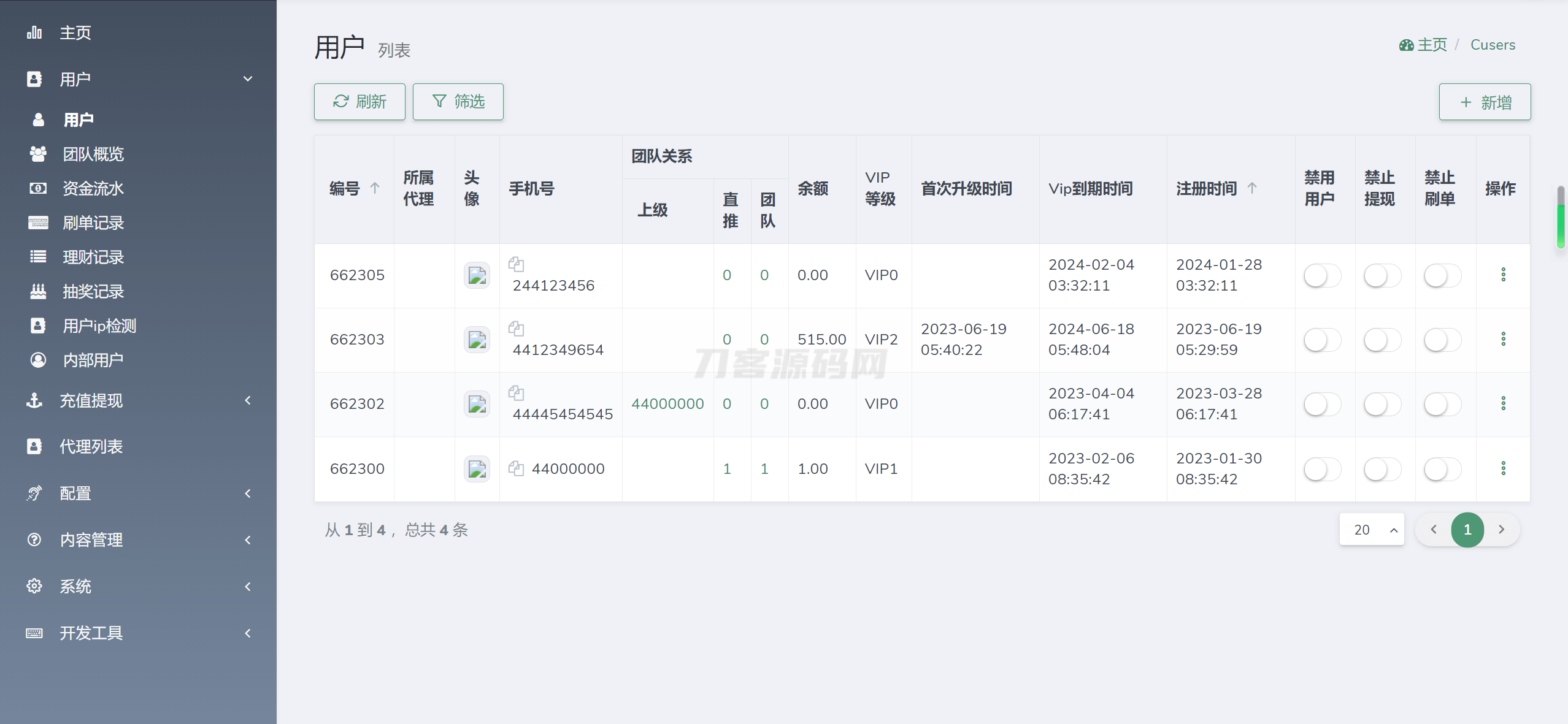
Task: Click the 新增 add button
Action: [1485, 102]
